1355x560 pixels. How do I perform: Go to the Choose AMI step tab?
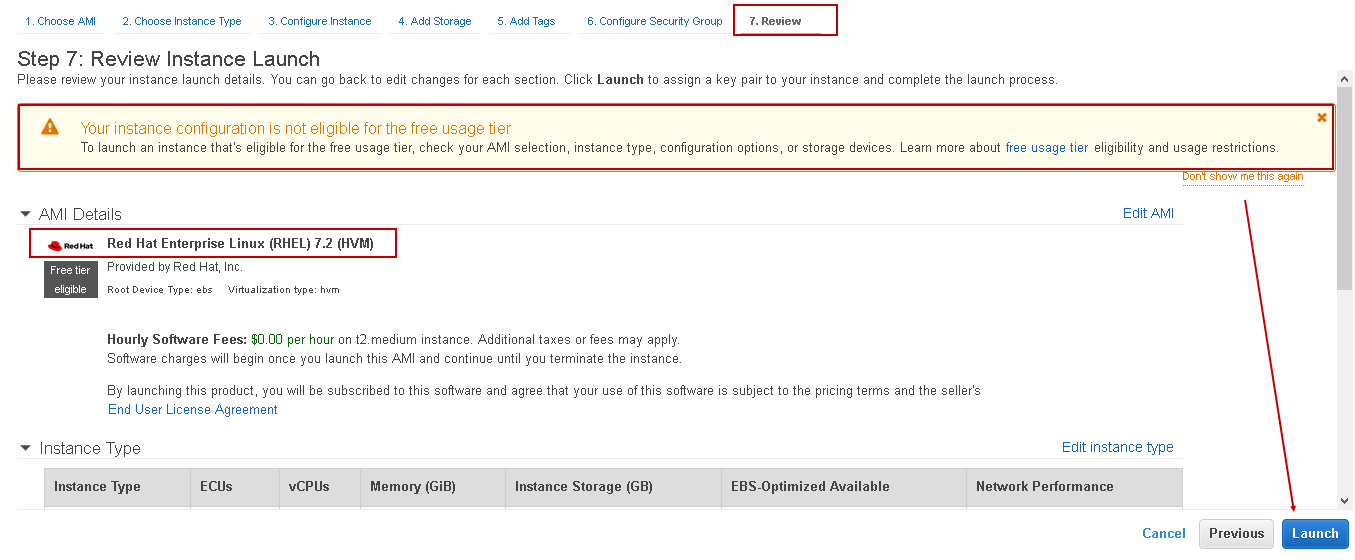[61, 21]
